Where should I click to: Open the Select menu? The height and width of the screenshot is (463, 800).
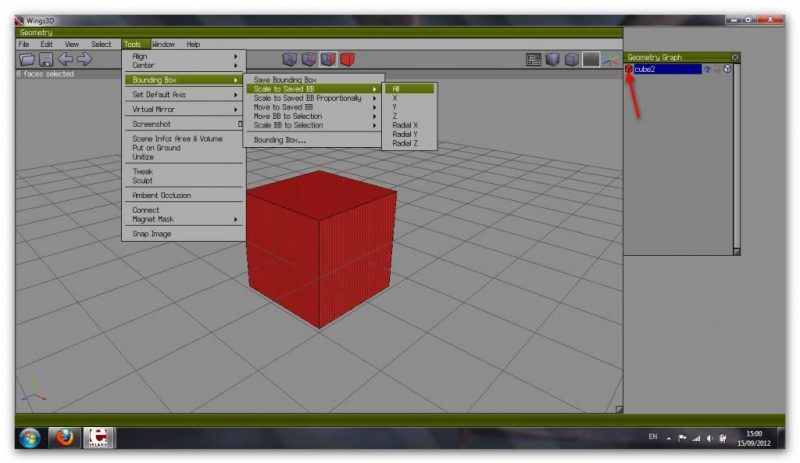[101, 44]
